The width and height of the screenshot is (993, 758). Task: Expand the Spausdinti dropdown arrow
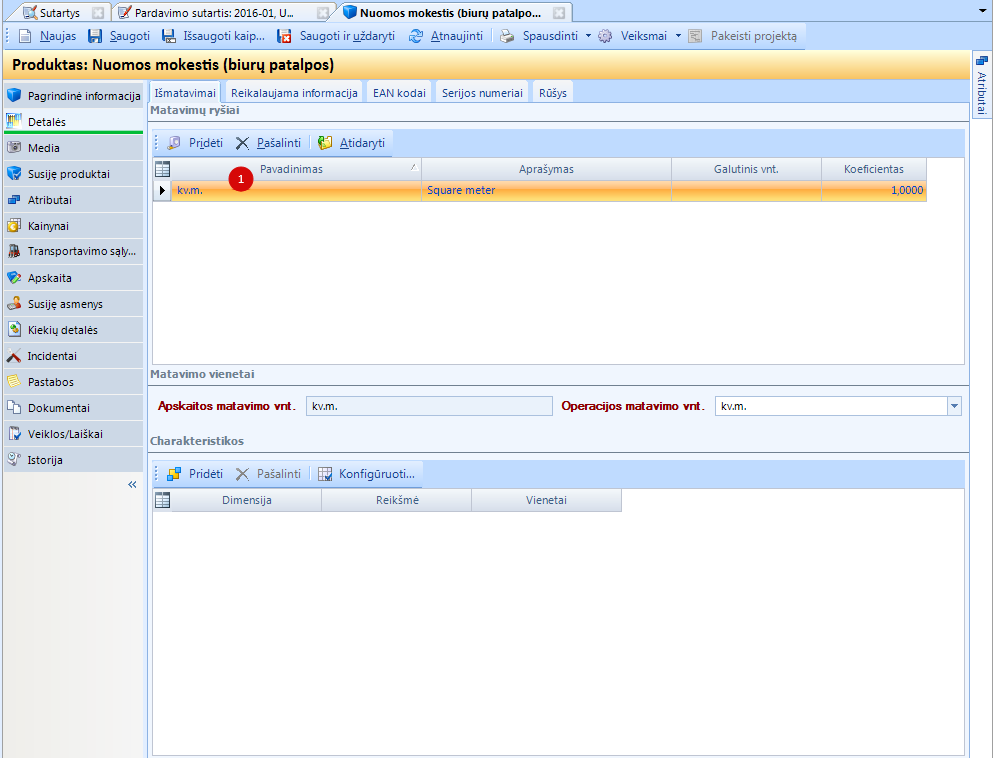point(588,36)
